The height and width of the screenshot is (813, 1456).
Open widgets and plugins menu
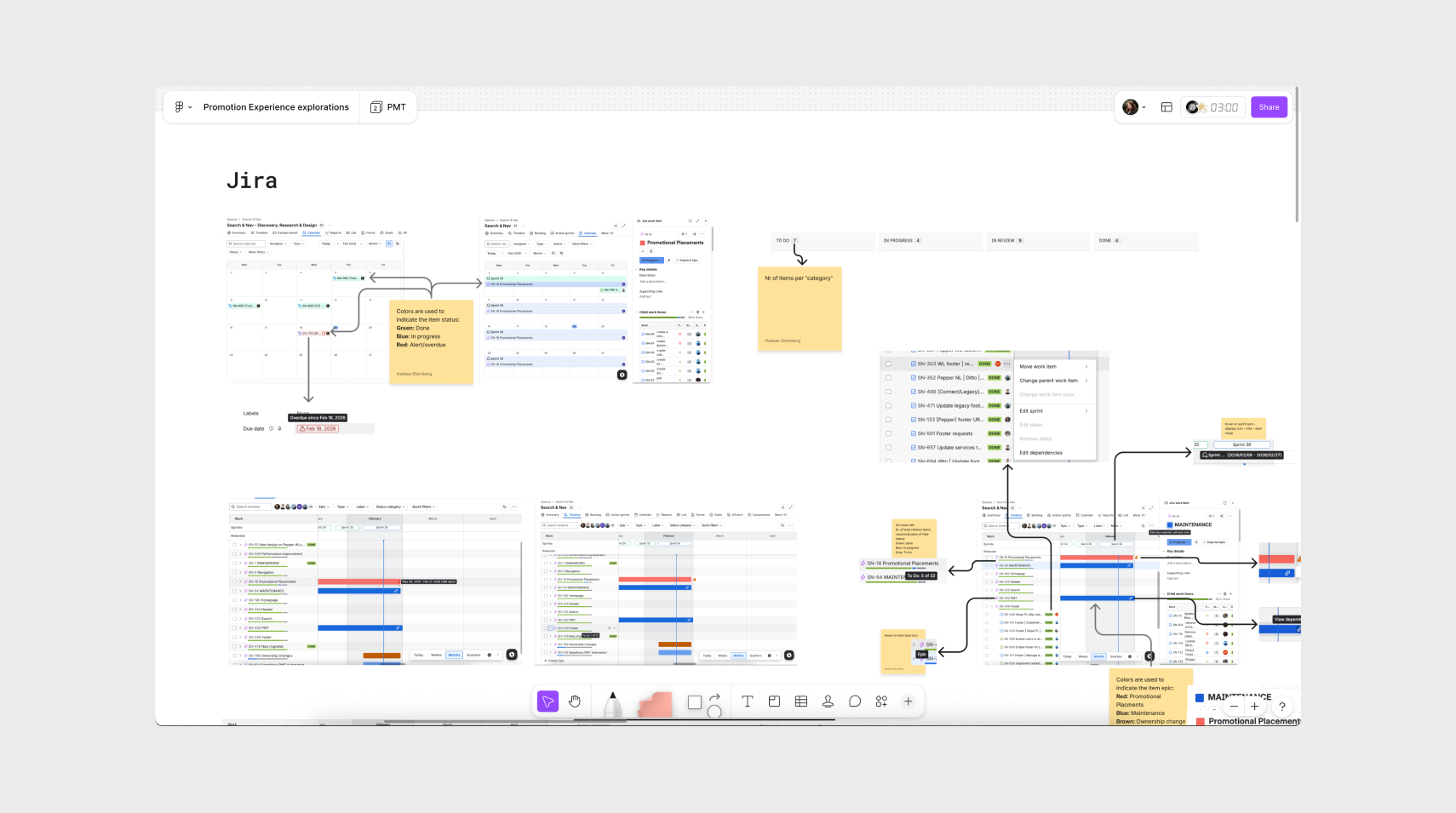[881, 701]
